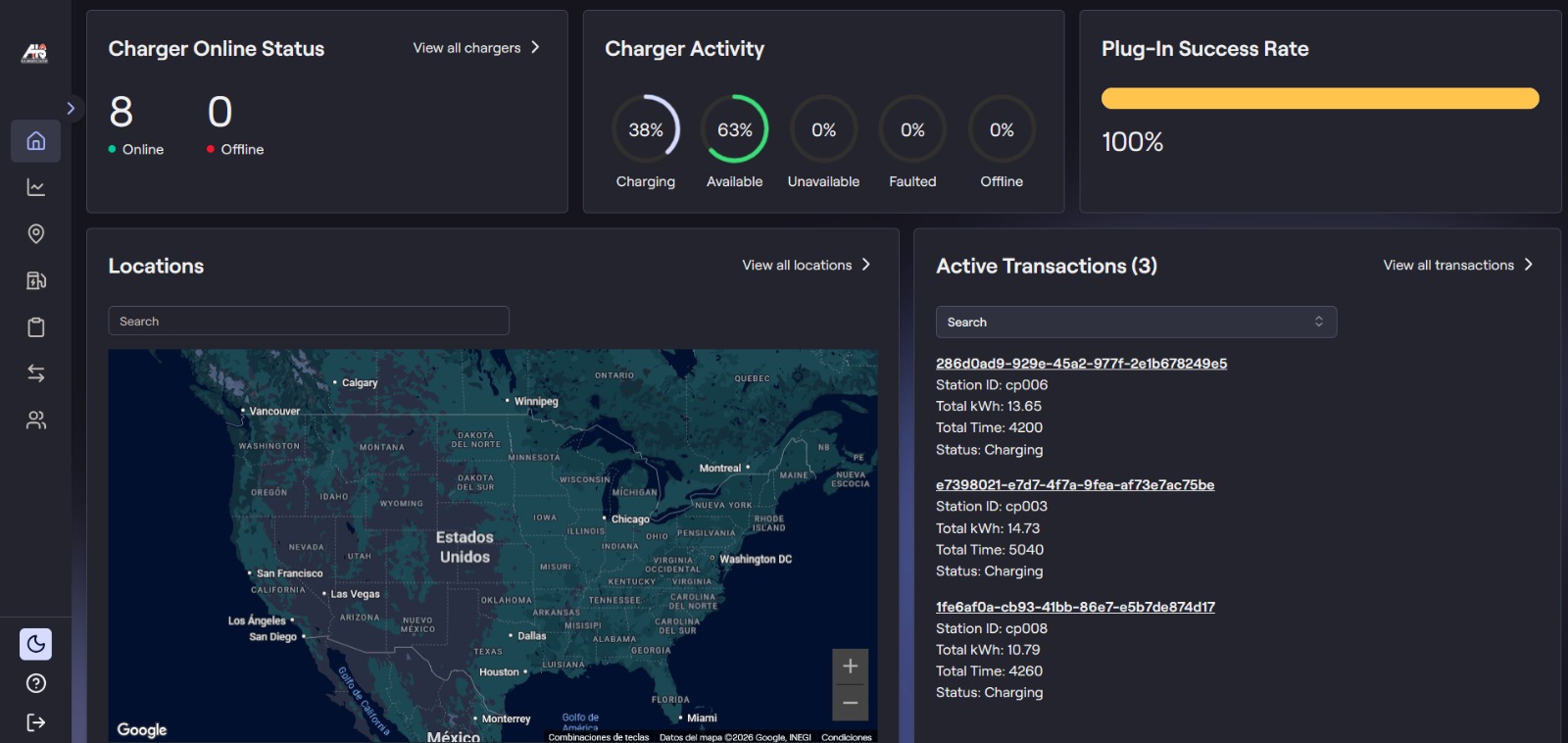
Task: Click the Las Vegas map label
Action: pyautogui.click(x=355, y=594)
